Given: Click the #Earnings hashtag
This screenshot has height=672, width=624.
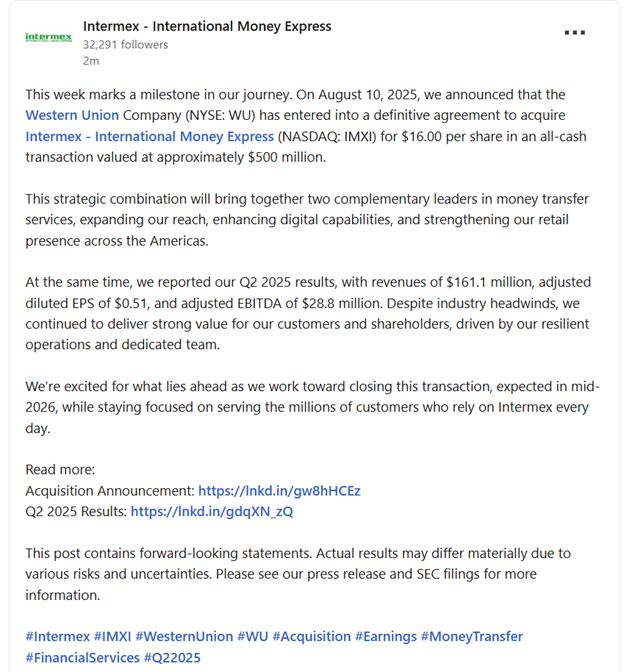Looking at the screenshot, I should (x=385, y=636).
